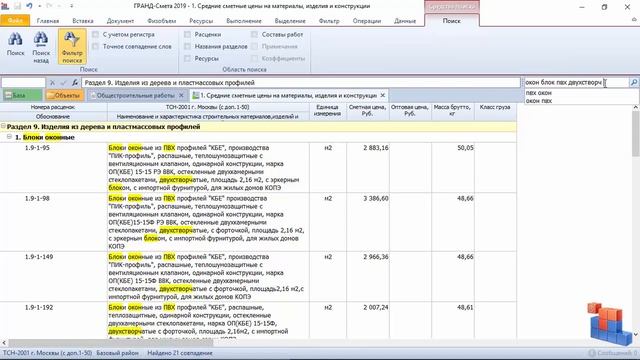This screenshot has height=360, width=640.
Task: Open the quick access toolbar customize arrow
Action: click(71, 6)
